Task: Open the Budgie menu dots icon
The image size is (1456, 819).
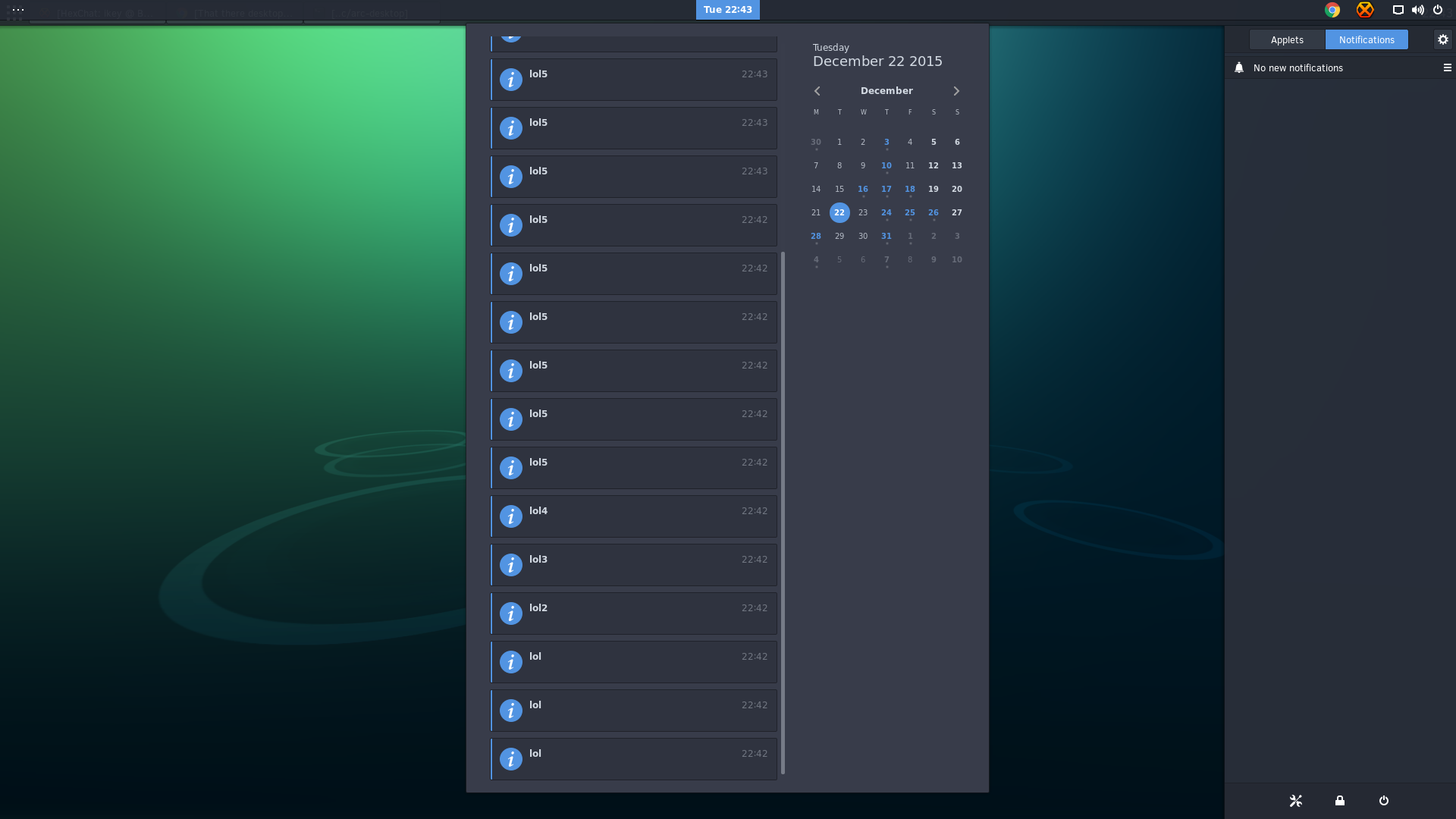Action: tap(18, 10)
